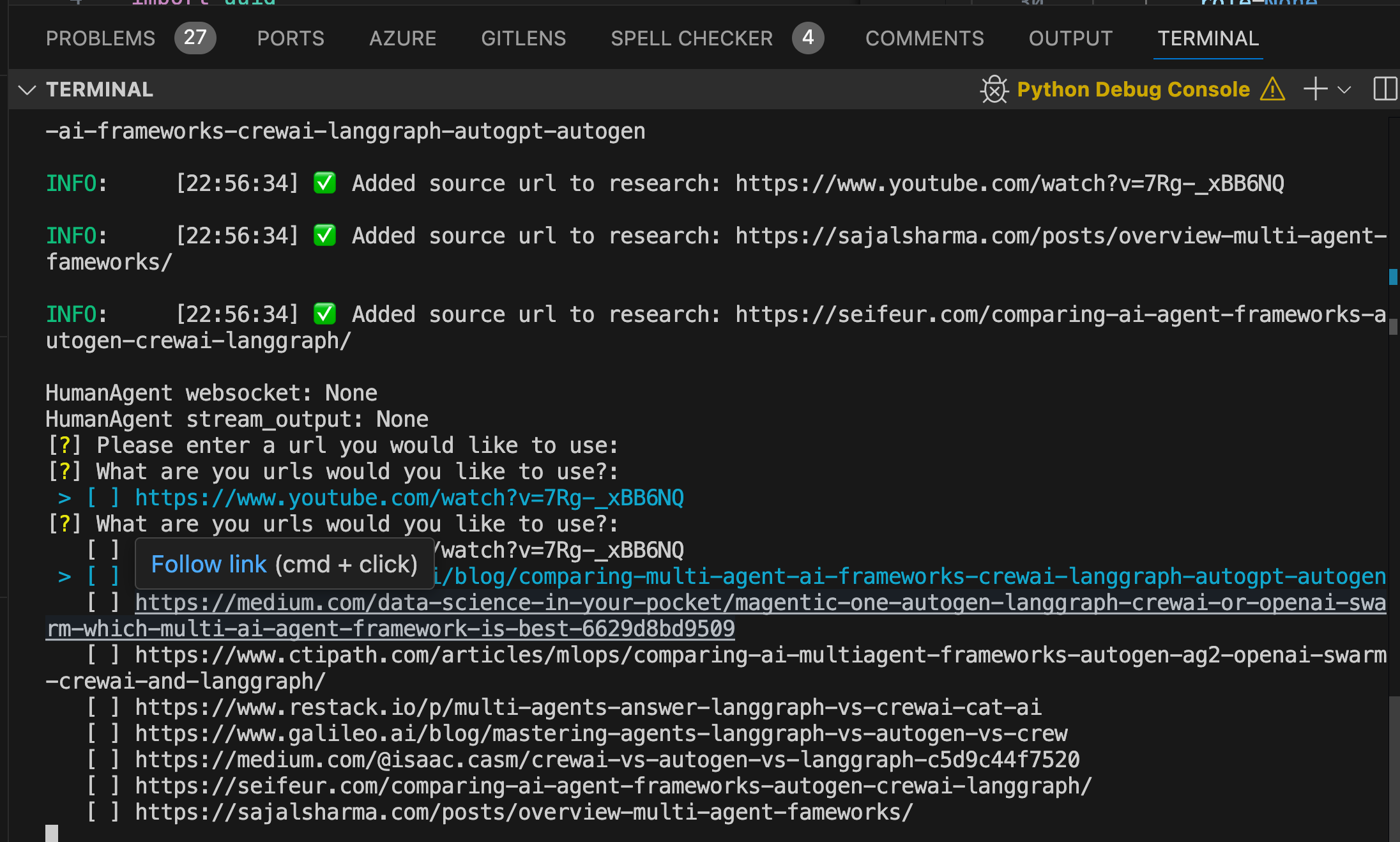Screen dimensions: 1400x842
Task: Toggle checkbox for medium.com data-science-in-your-pocket url
Action: (x=103, y=602)
